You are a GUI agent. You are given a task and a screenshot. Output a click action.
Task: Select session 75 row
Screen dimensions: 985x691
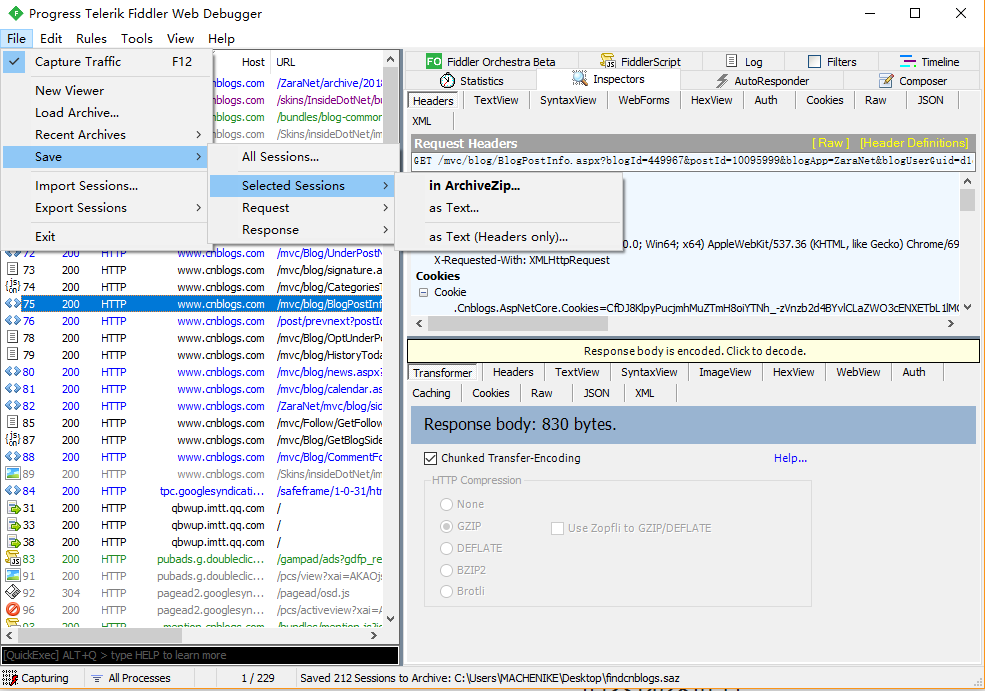(193, 303)
